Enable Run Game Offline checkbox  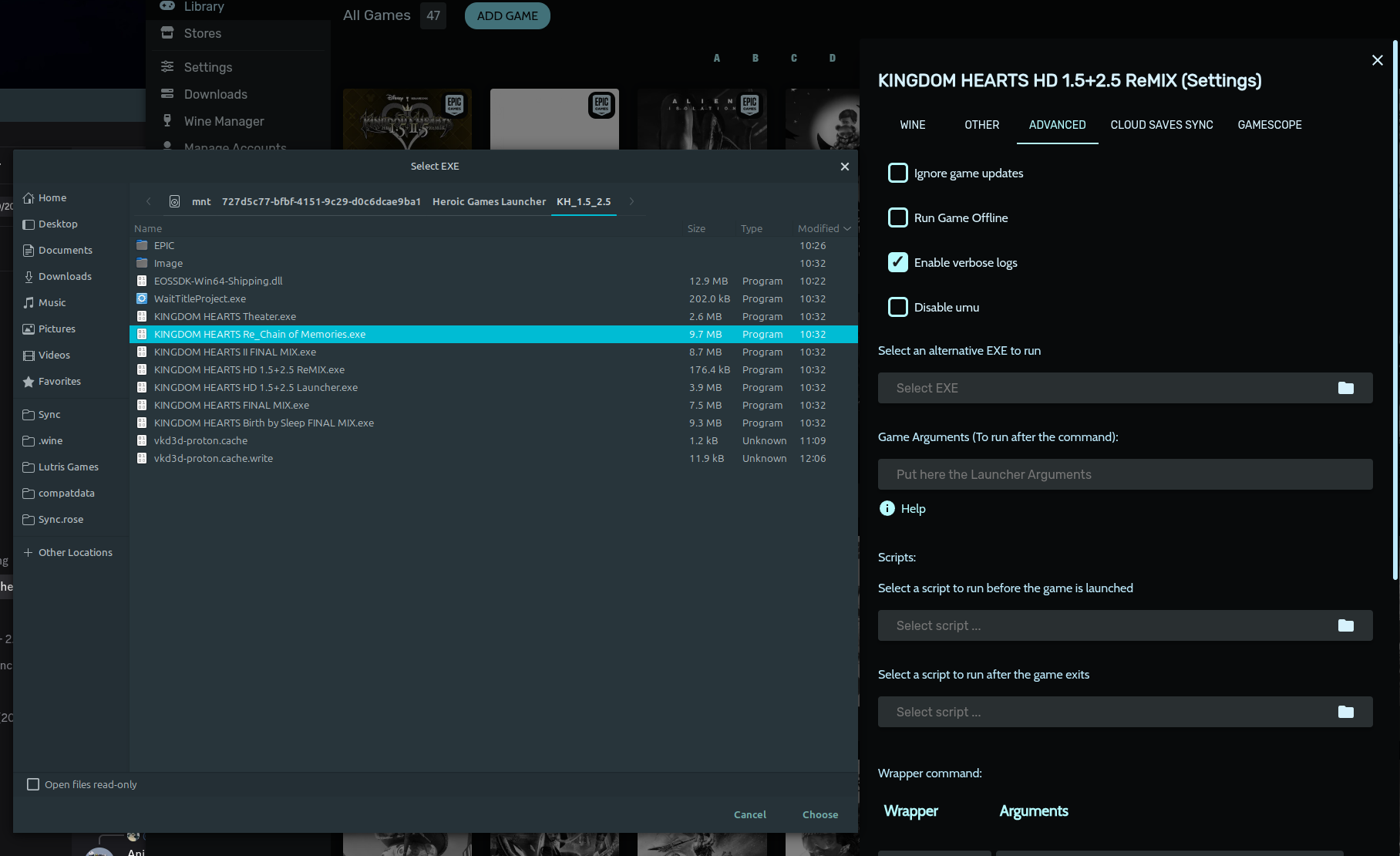898,217
